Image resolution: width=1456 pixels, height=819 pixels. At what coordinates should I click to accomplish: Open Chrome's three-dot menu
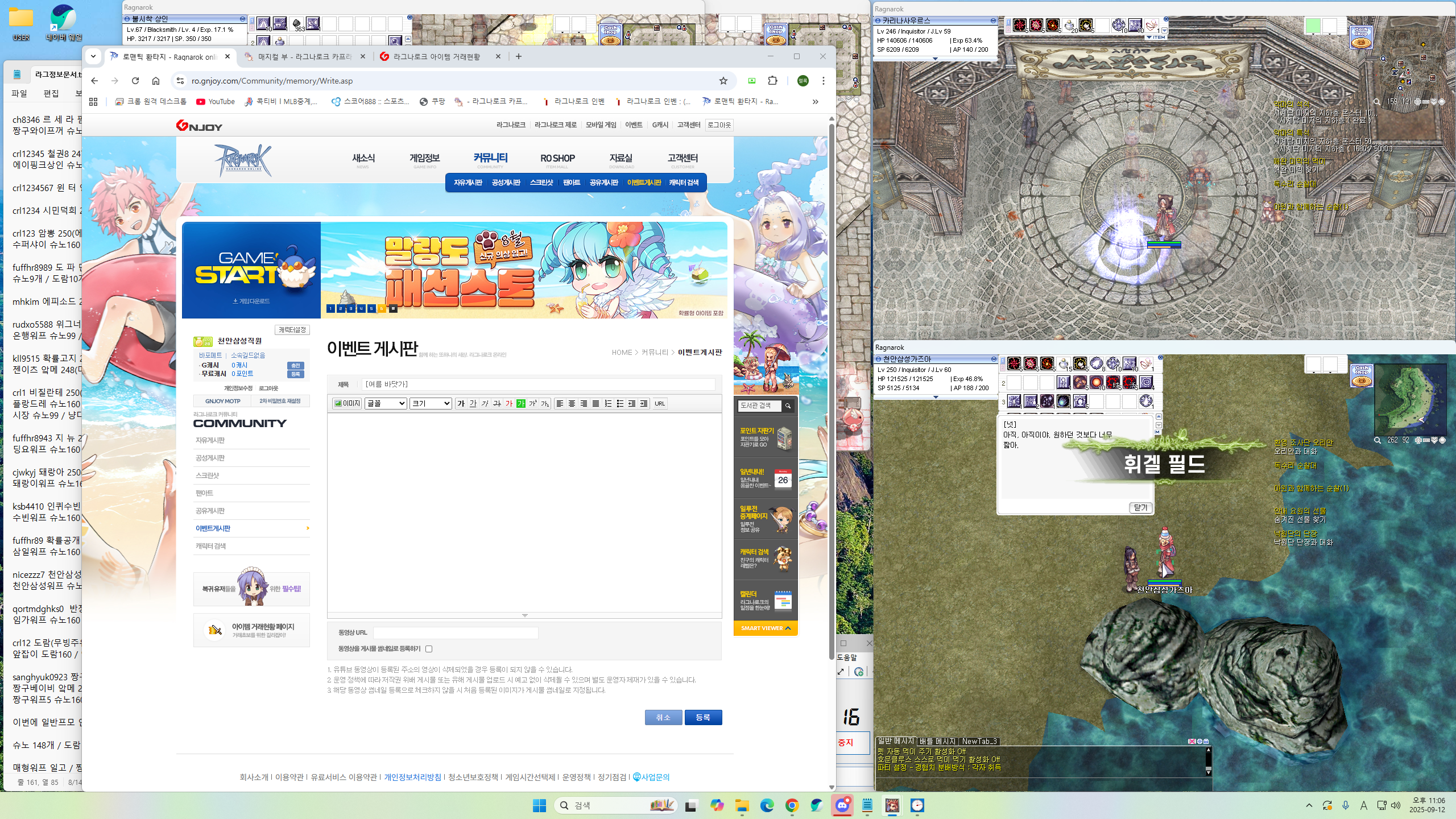(x=823, y=81)
